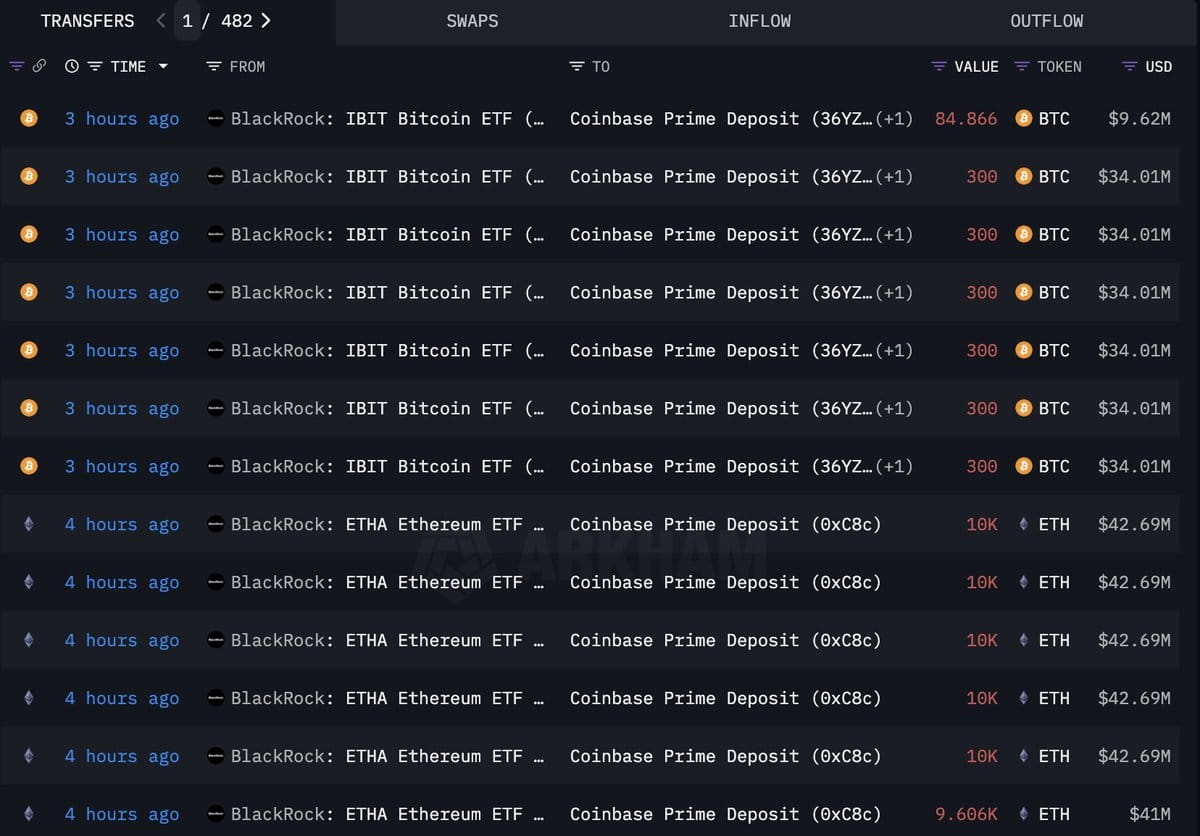Viewport: 1200px width, 836px height.
Task: Open the TOKEN column filter icon
Action: coord(1022,66)
